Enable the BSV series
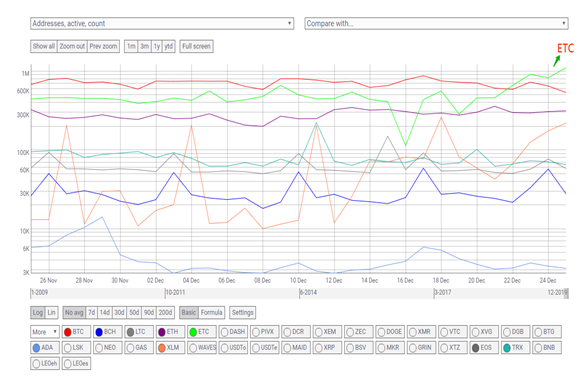The height and width of the screenshot is (377, 580). [x=359, y=348]
